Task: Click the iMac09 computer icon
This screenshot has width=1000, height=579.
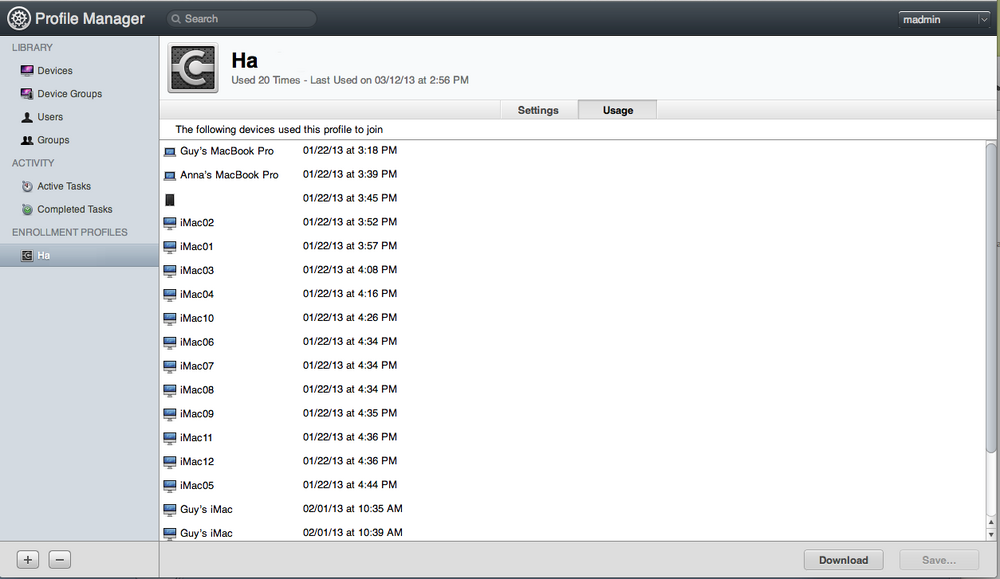Action: tap(170, 414)
